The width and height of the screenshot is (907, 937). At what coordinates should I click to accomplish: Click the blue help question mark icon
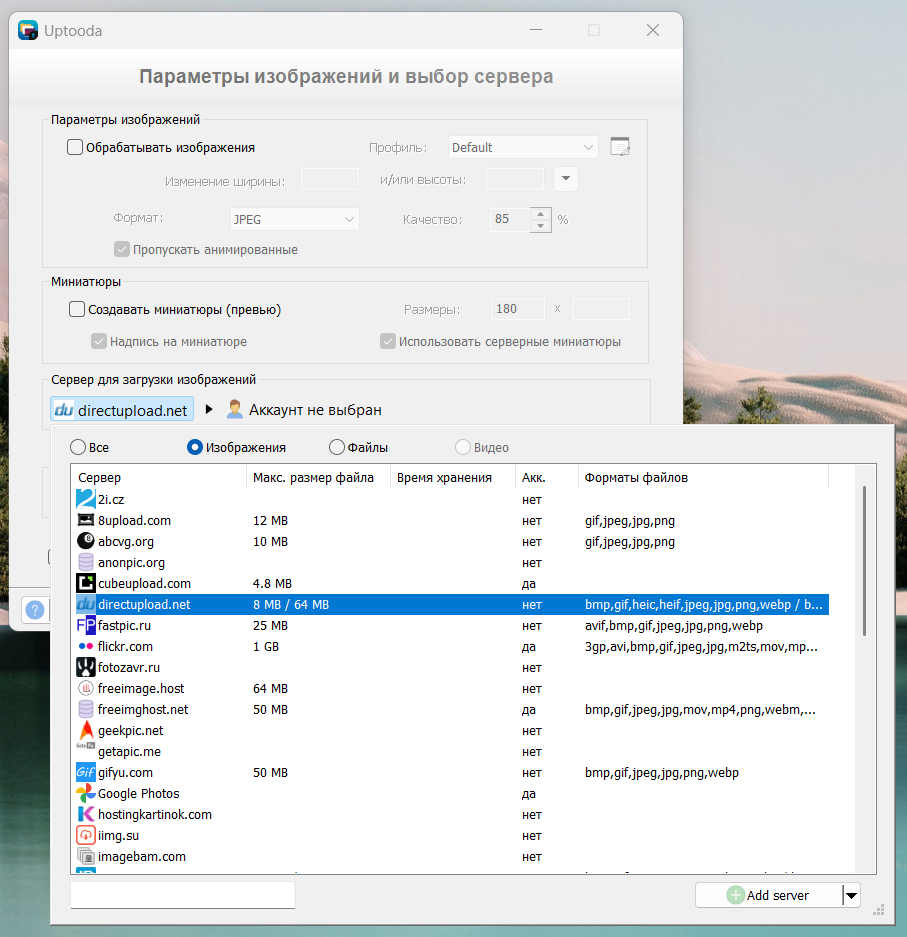35,610
